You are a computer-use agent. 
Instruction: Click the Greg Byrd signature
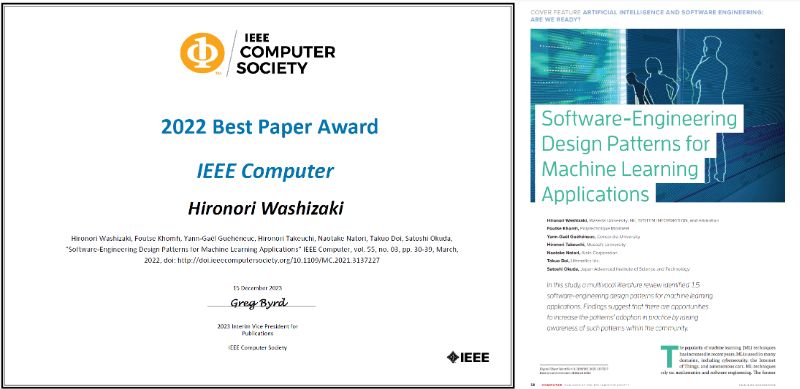pos(259,303)
